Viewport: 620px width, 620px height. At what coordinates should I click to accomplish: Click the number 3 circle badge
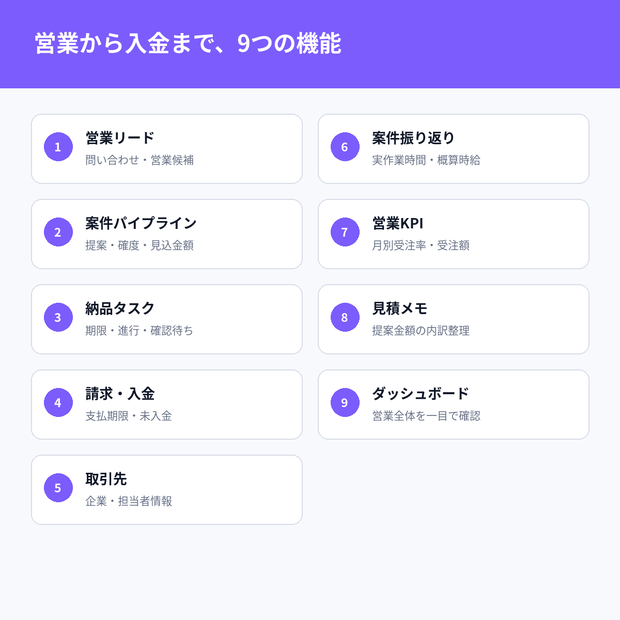tap(58, 317)
